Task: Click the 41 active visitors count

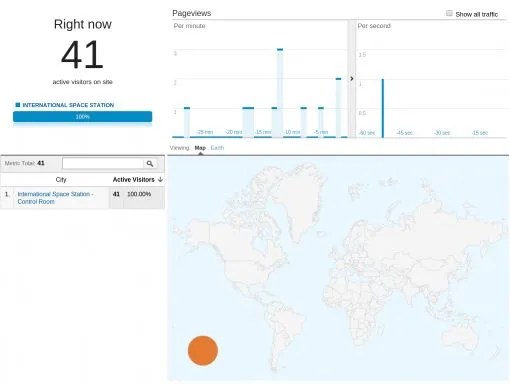Action: pyautogui.click(x=82, y=54)
